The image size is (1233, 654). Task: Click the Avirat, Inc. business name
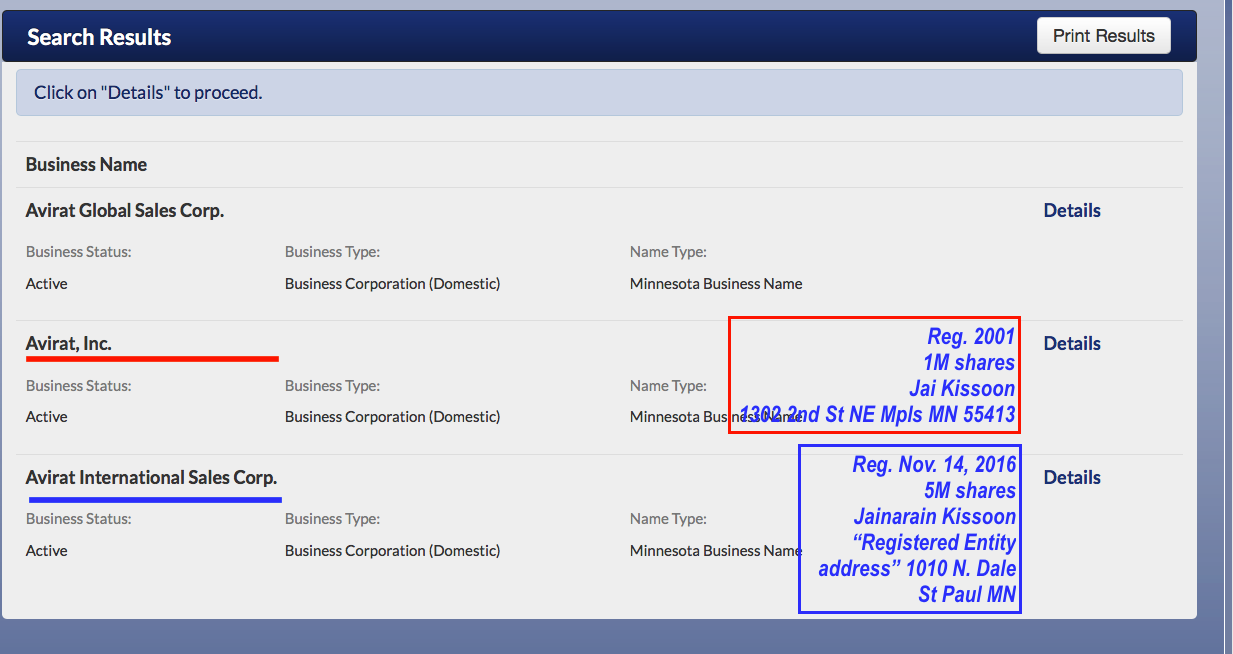pyautogui.click(x=69, y=344)
